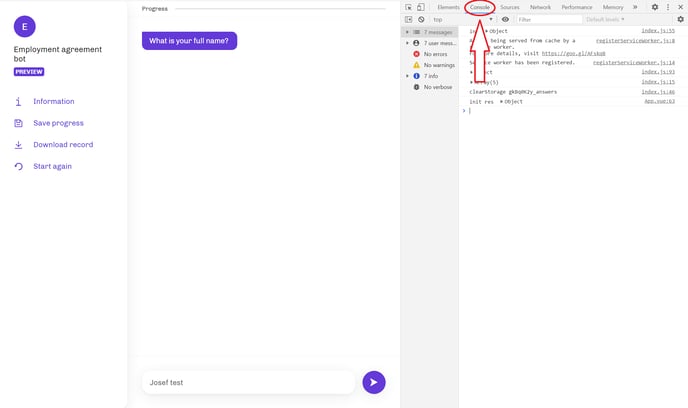Switch to the Sources tab
Image resolution: width=688 pixels, height=408 pixels.
[510, 7]
